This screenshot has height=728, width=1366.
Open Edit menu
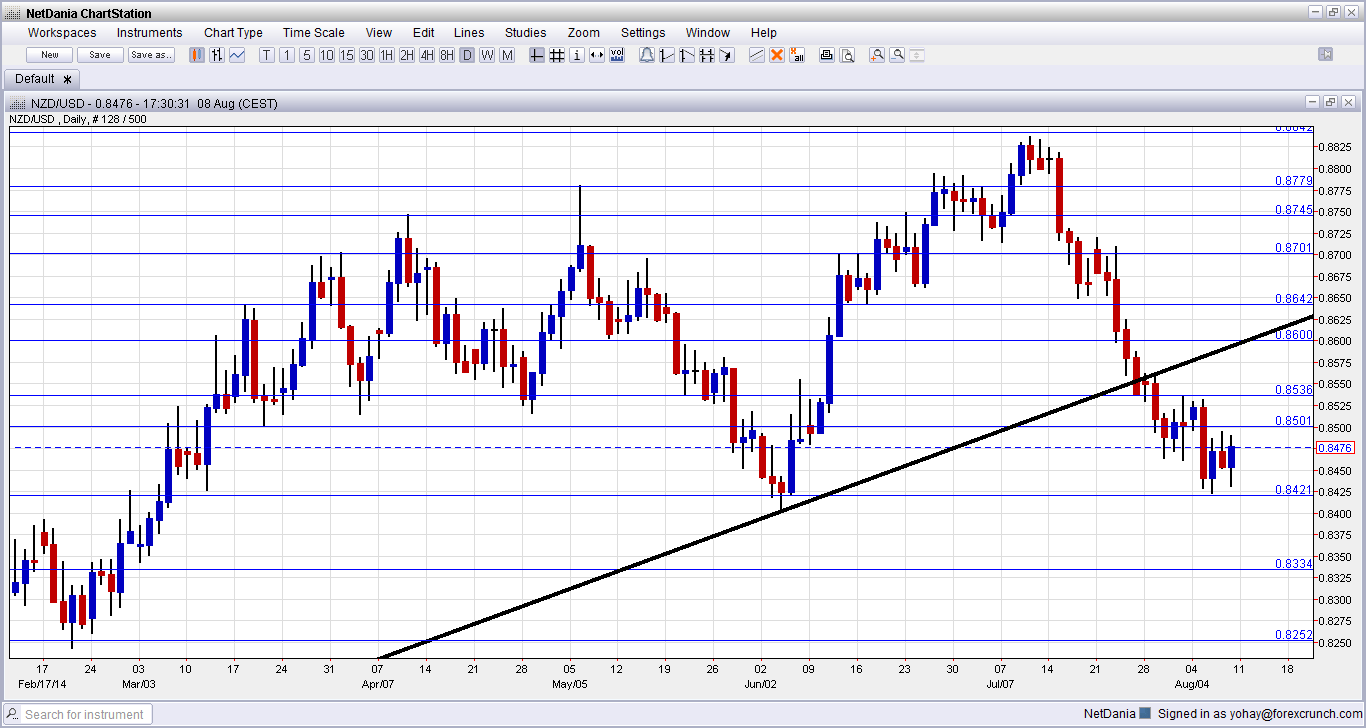[x=423, y=33]
